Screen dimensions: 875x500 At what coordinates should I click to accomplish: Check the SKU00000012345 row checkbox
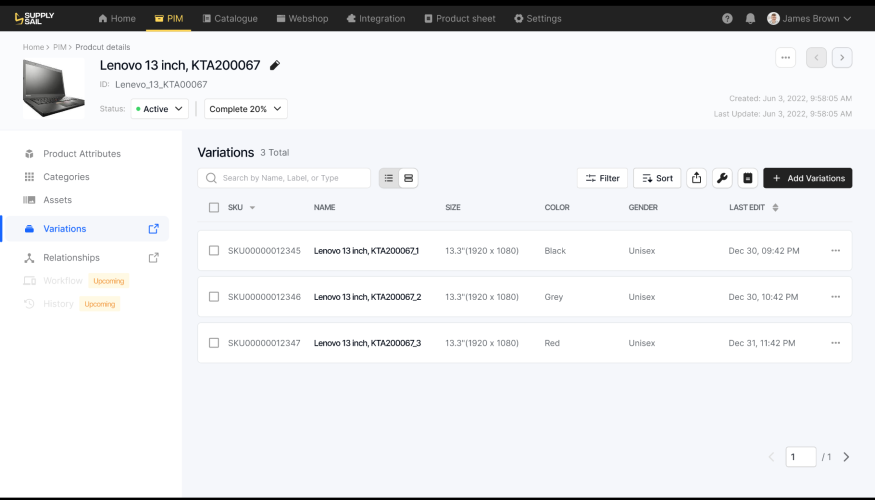point(214,251)
